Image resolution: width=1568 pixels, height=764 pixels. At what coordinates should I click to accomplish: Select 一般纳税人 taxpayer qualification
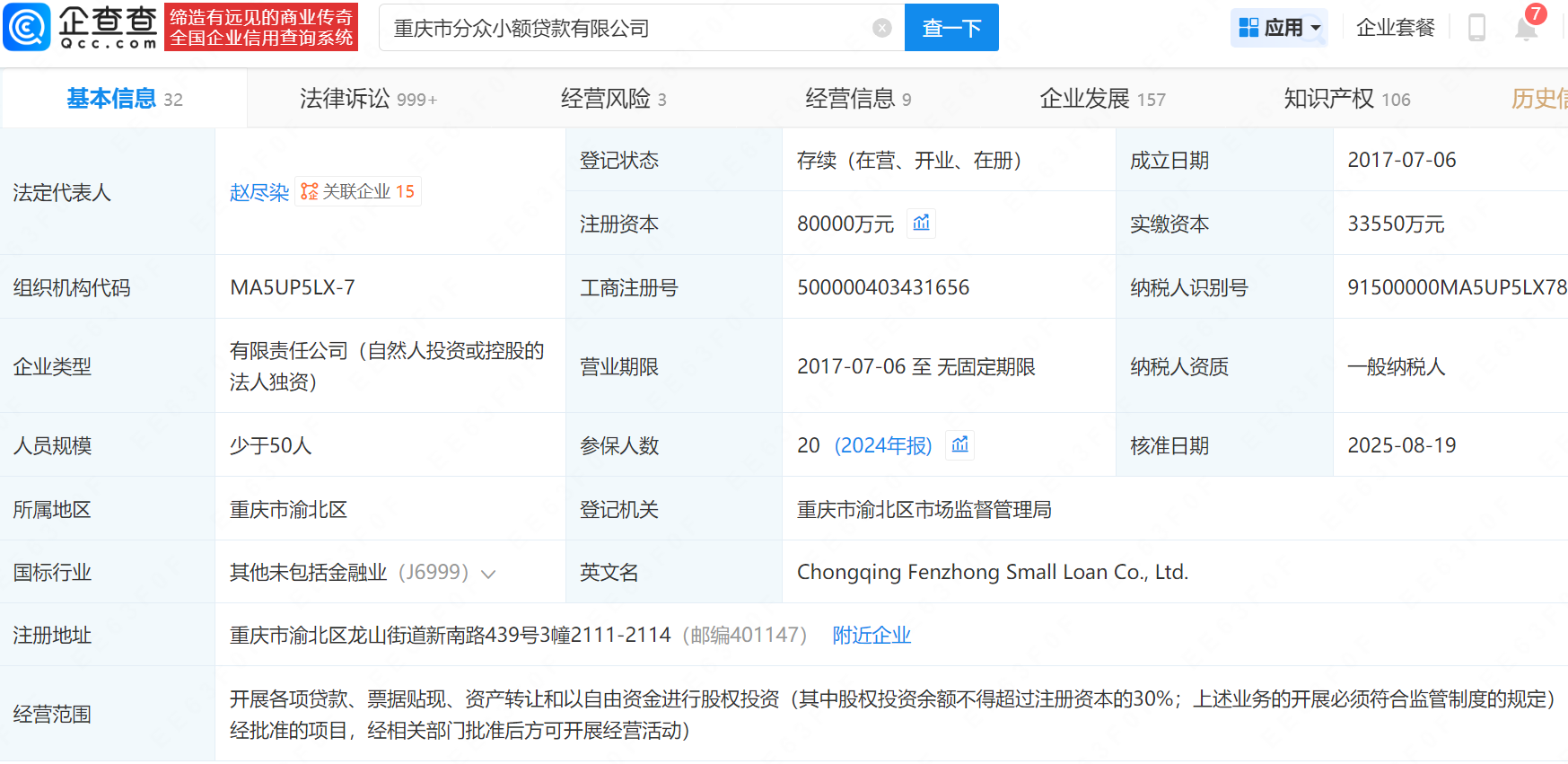point(1397,366)
